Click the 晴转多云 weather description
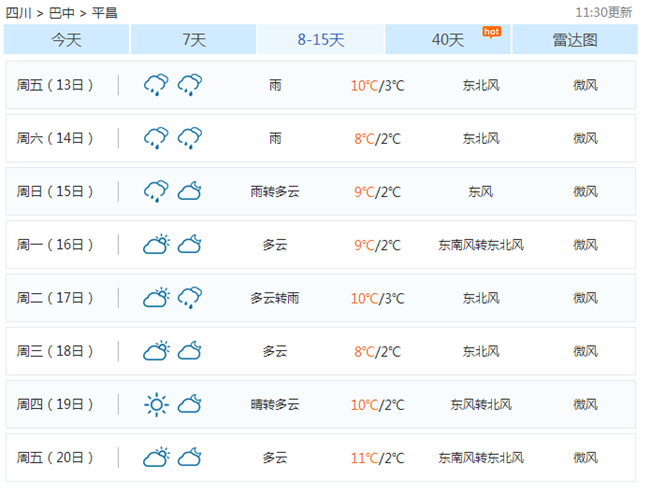Viewport: 650px width, 493px height. coord(275,404)
